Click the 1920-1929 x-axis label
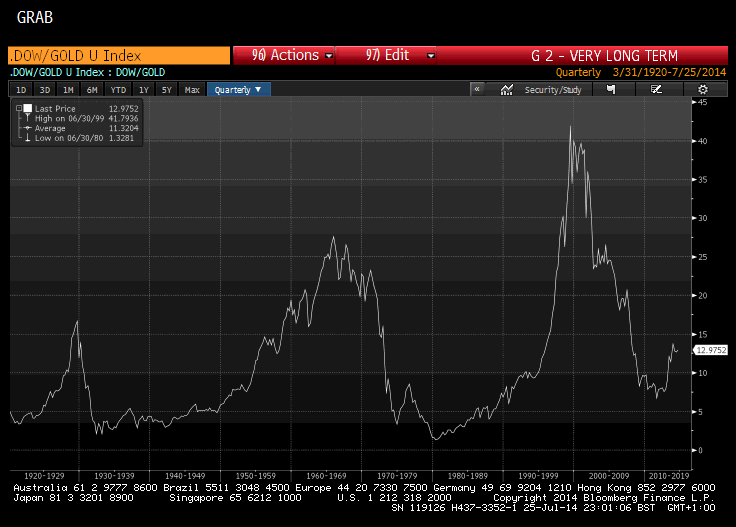The width and height of the screenshot is (736, 527). 44,475
